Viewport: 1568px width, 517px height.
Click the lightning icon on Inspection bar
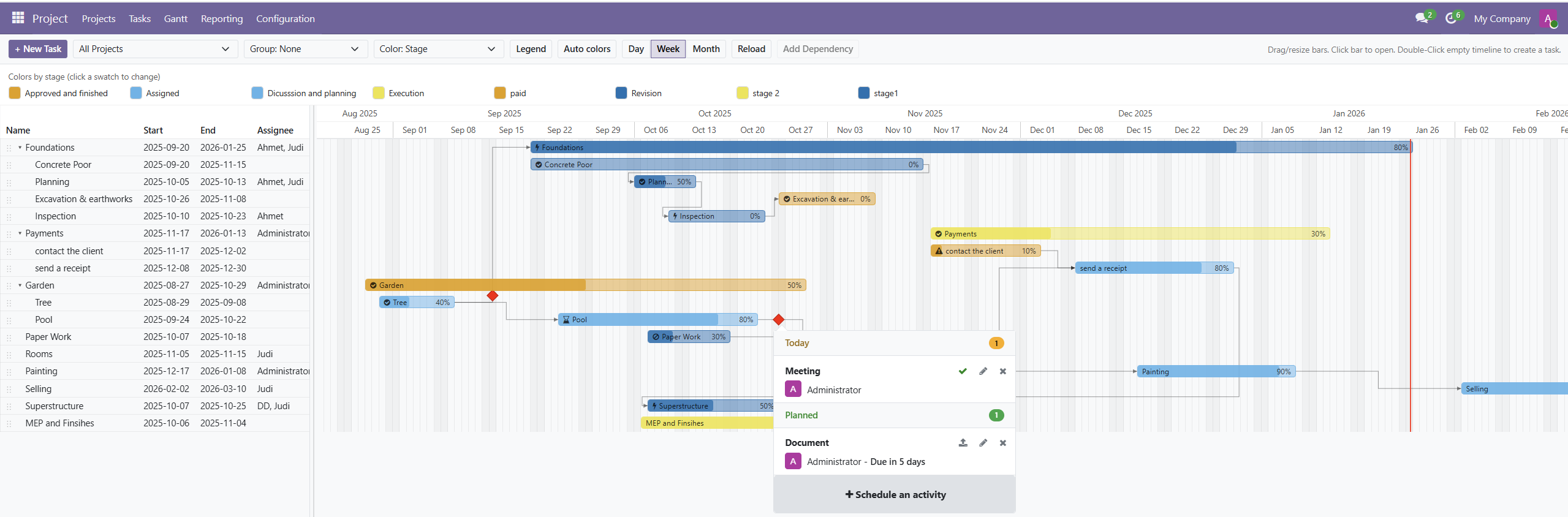(675, 216)
